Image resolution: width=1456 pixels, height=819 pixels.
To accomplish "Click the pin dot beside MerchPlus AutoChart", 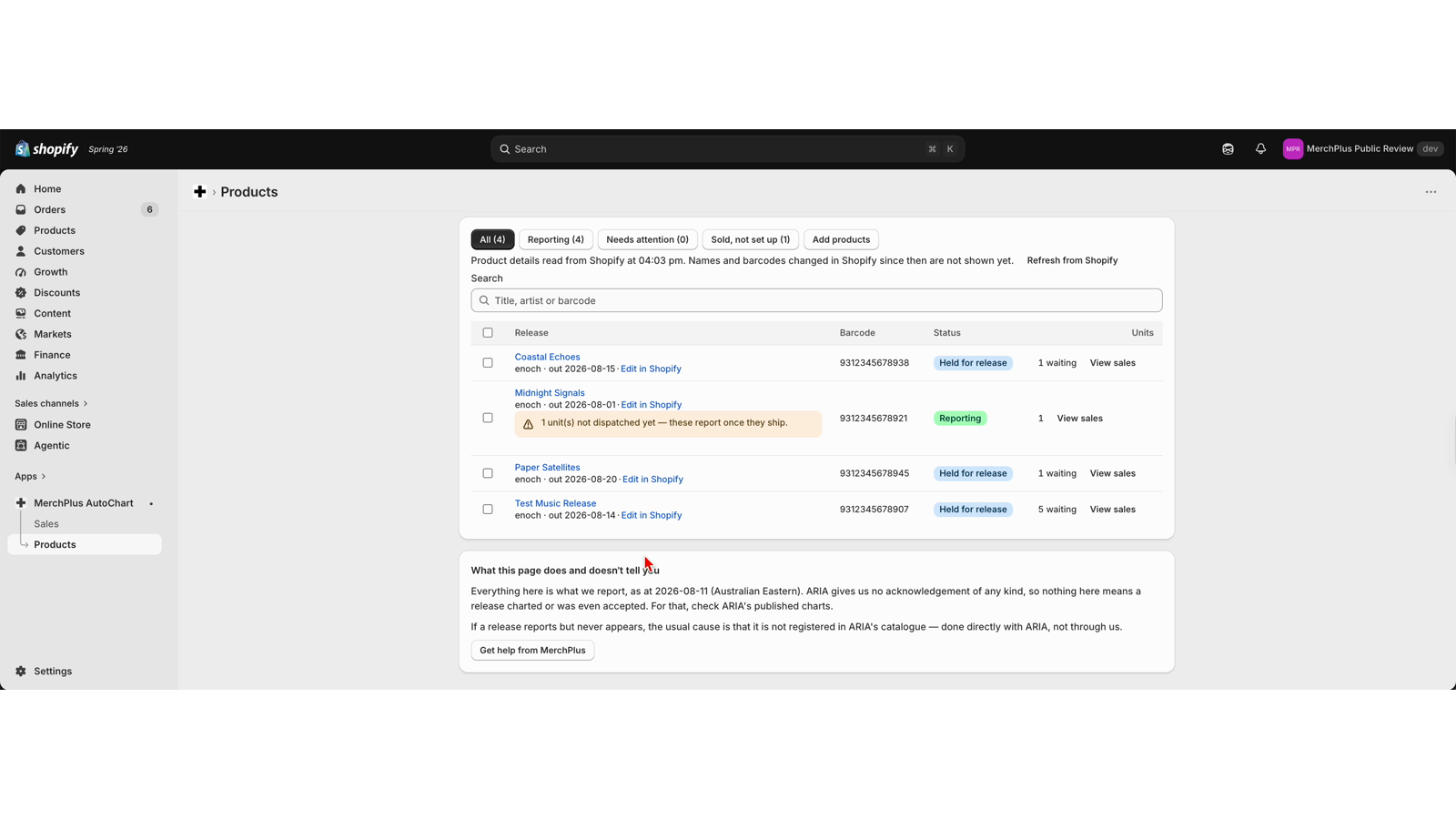I will (x=151, y=503).
